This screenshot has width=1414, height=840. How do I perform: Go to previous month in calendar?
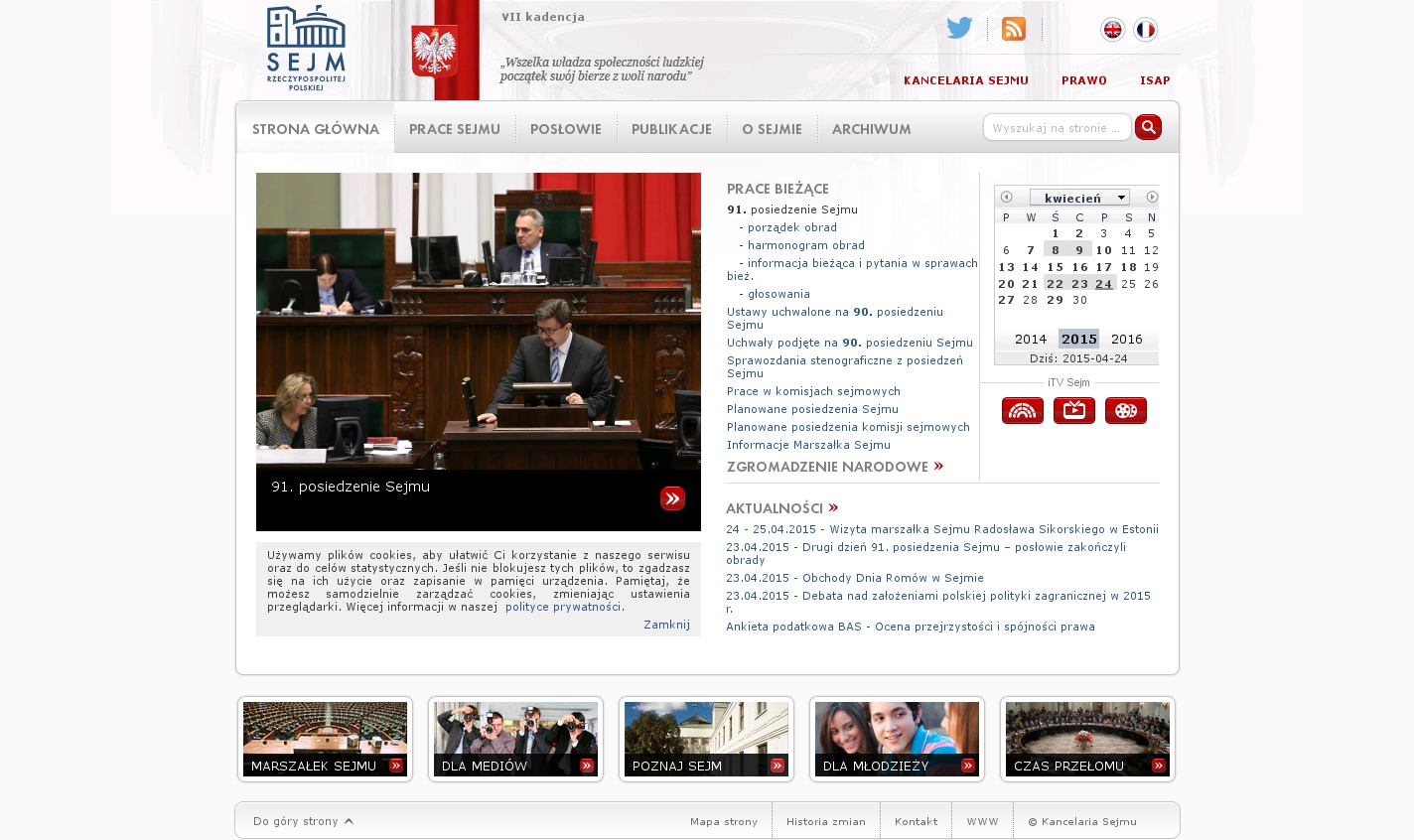pyautogui.click(x=1006, y=198)
